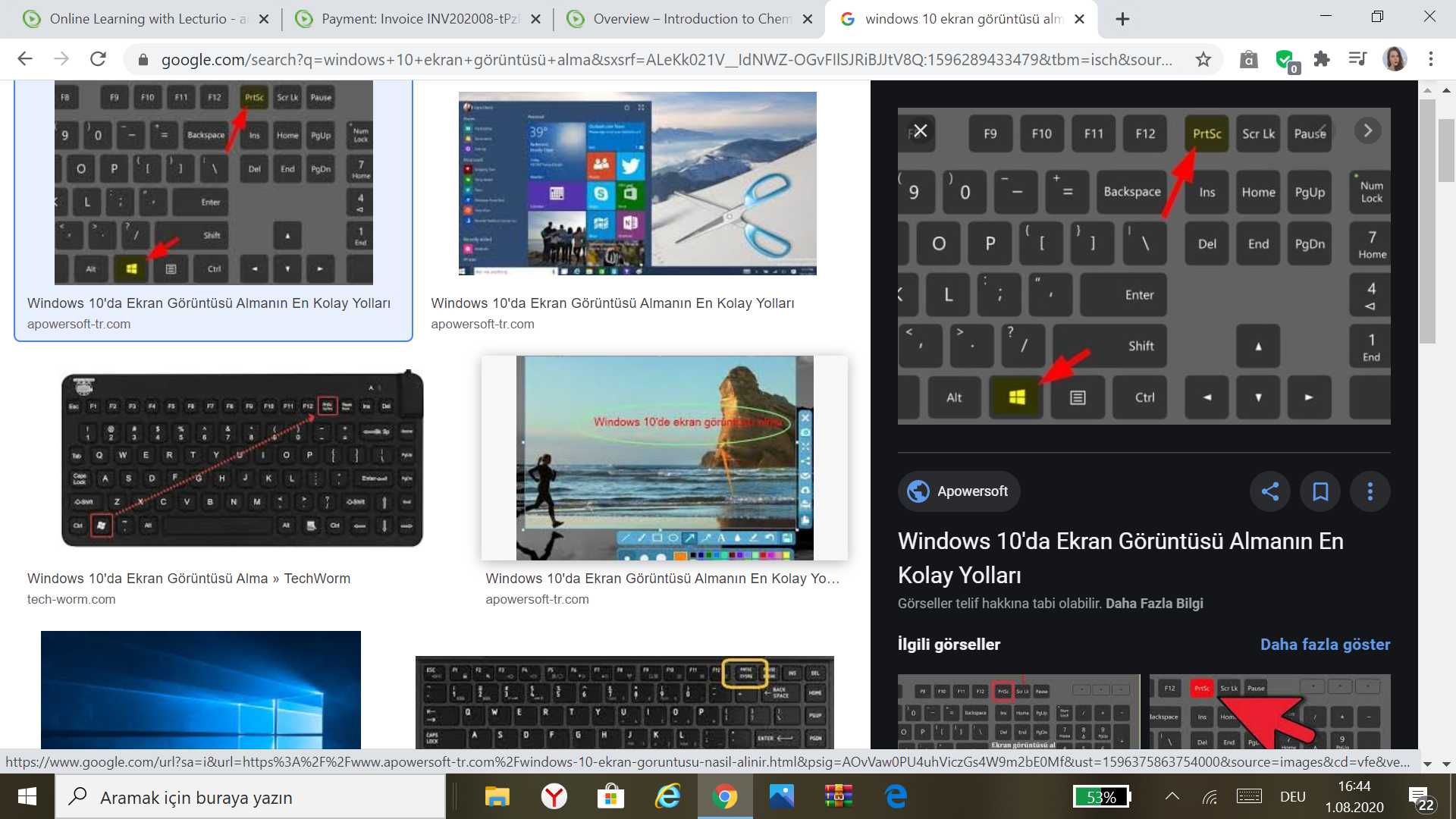The width and height of the screenshot is (1456, 819).
Task: Click the 53% battery indicator
Action: tap(1103, 797)
